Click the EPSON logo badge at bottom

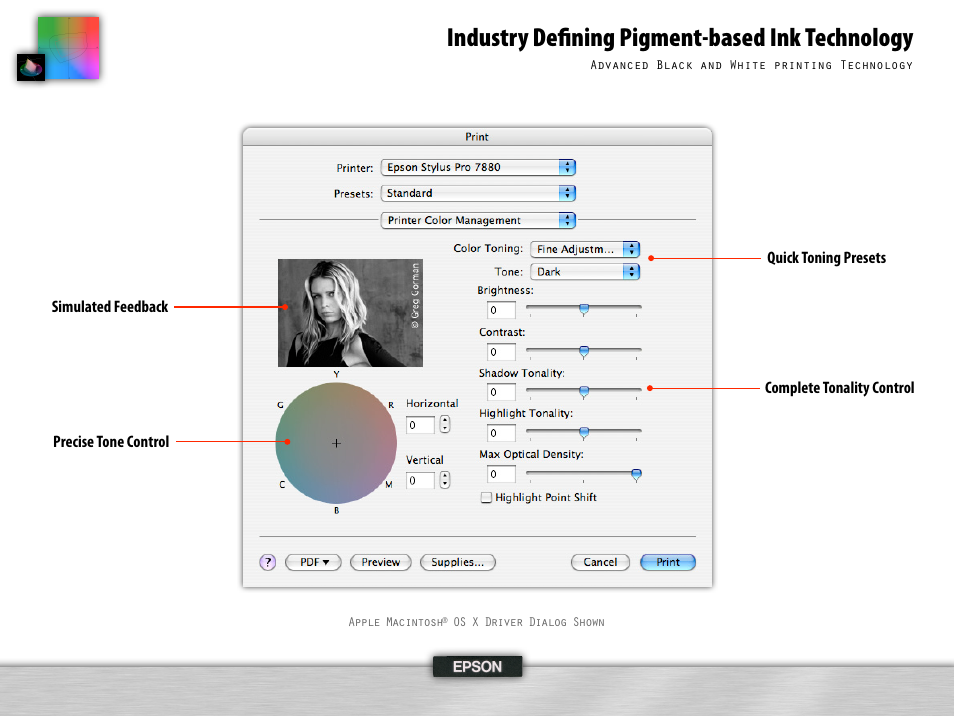pos(478,667)
